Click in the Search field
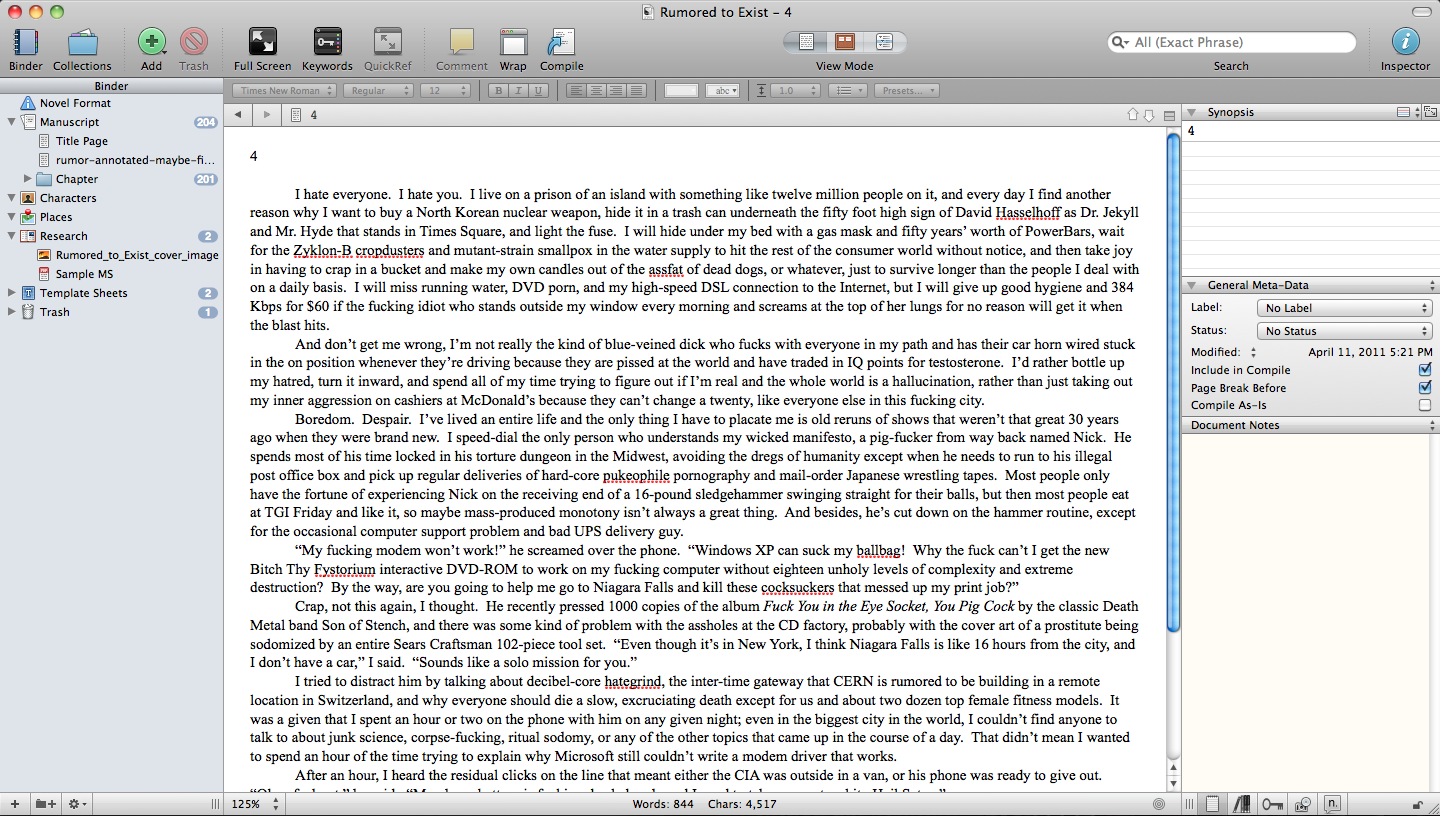 click(1240, 42)
